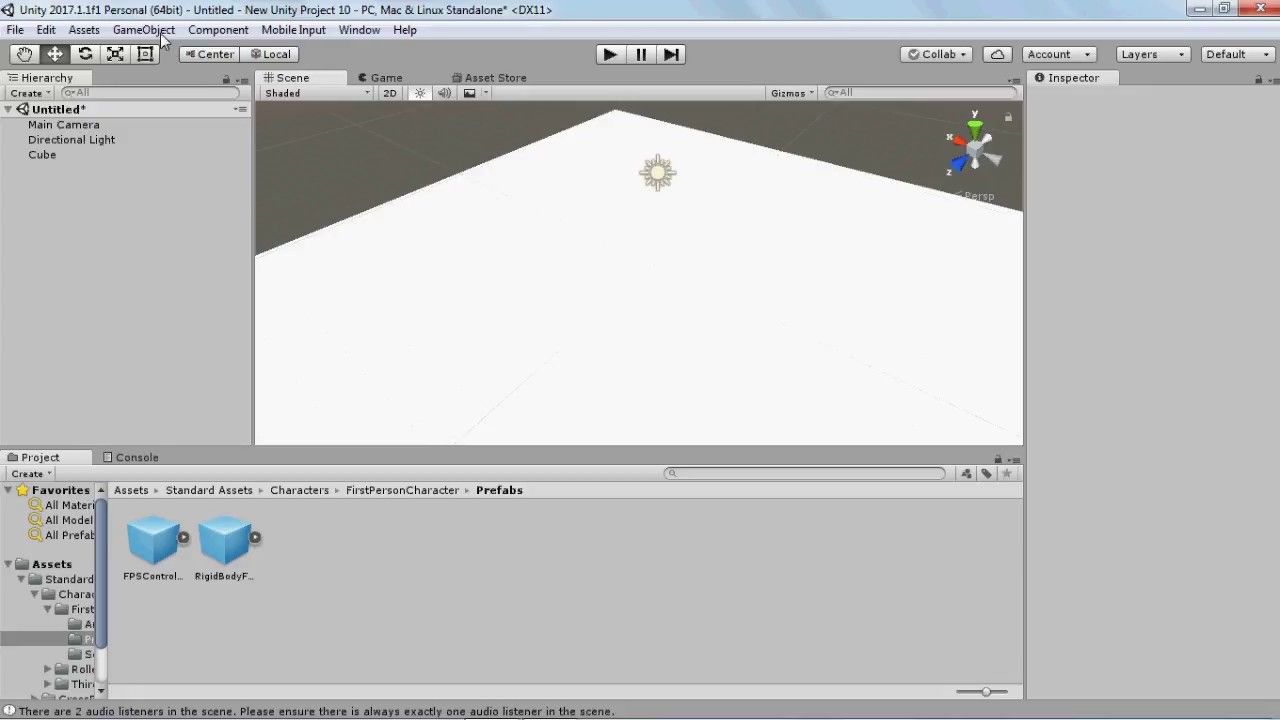Click the Pause button

point(641,54)
